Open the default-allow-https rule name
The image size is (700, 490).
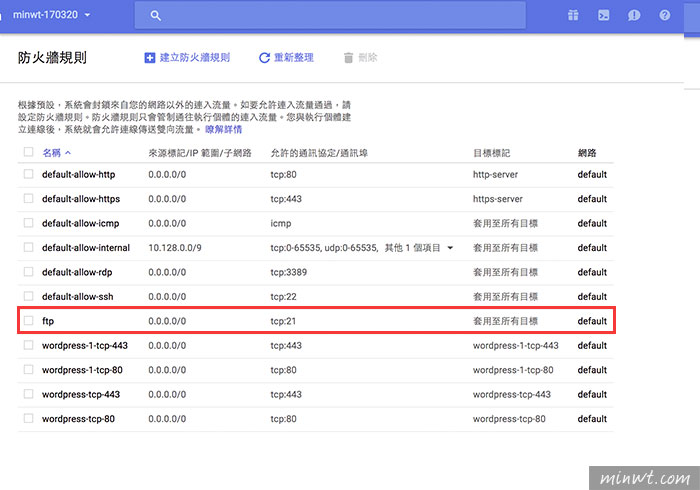point(81,199)
